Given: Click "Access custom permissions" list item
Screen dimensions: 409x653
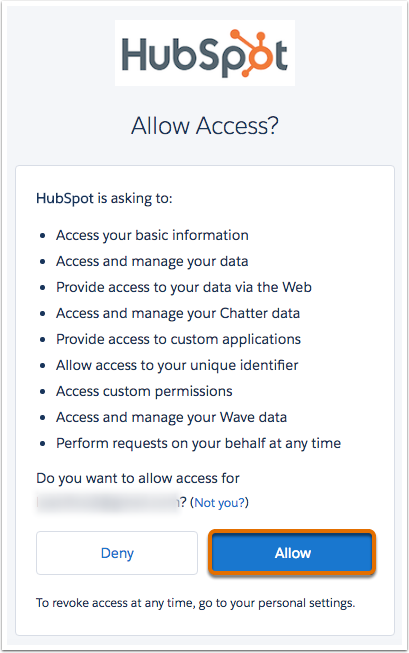Looking at the screenshot, I should point(145,391).
